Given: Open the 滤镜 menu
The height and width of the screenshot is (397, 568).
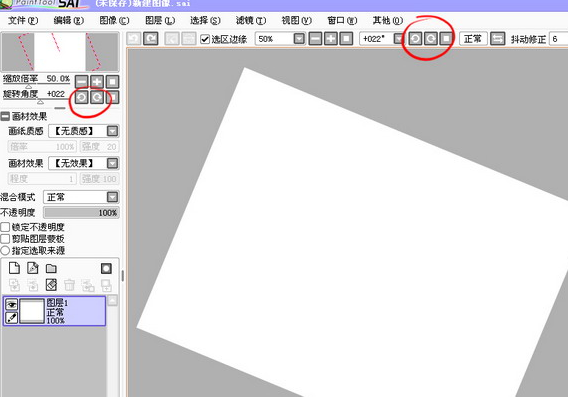Looking at the screenshot, I should point(251,20).
